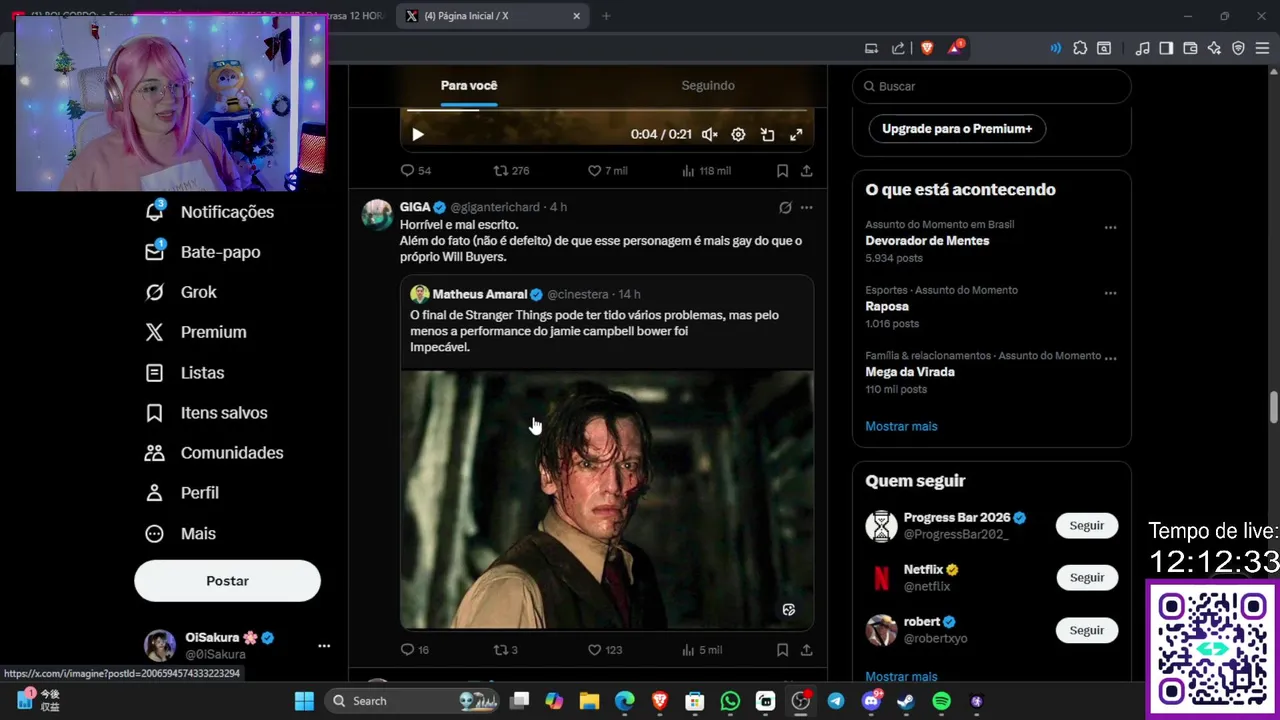
Task: Open more options on GIGA's post
Action: click(807, 208)
